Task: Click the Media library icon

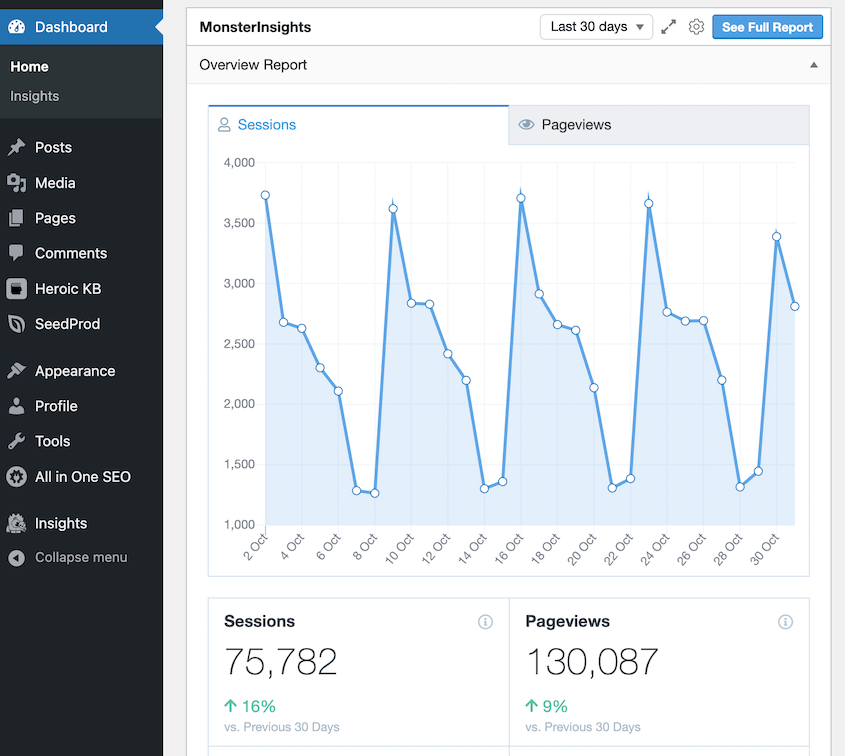Action: [x=17, y=183]
